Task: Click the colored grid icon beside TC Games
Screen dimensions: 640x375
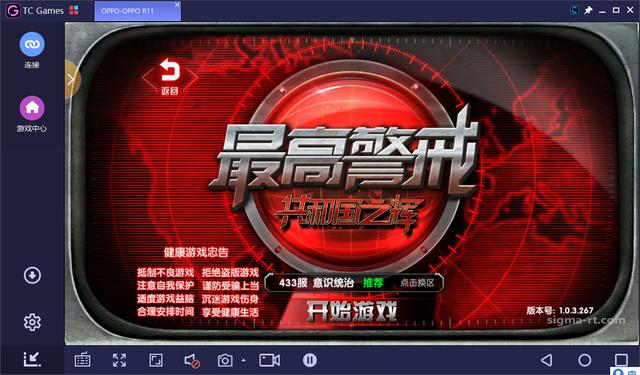Action: pos(74,11)
